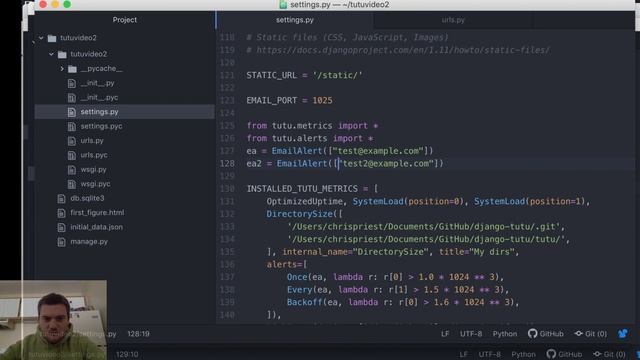Click cursor position 128:19 in status bar
The image size is (640, 360).
138,334
